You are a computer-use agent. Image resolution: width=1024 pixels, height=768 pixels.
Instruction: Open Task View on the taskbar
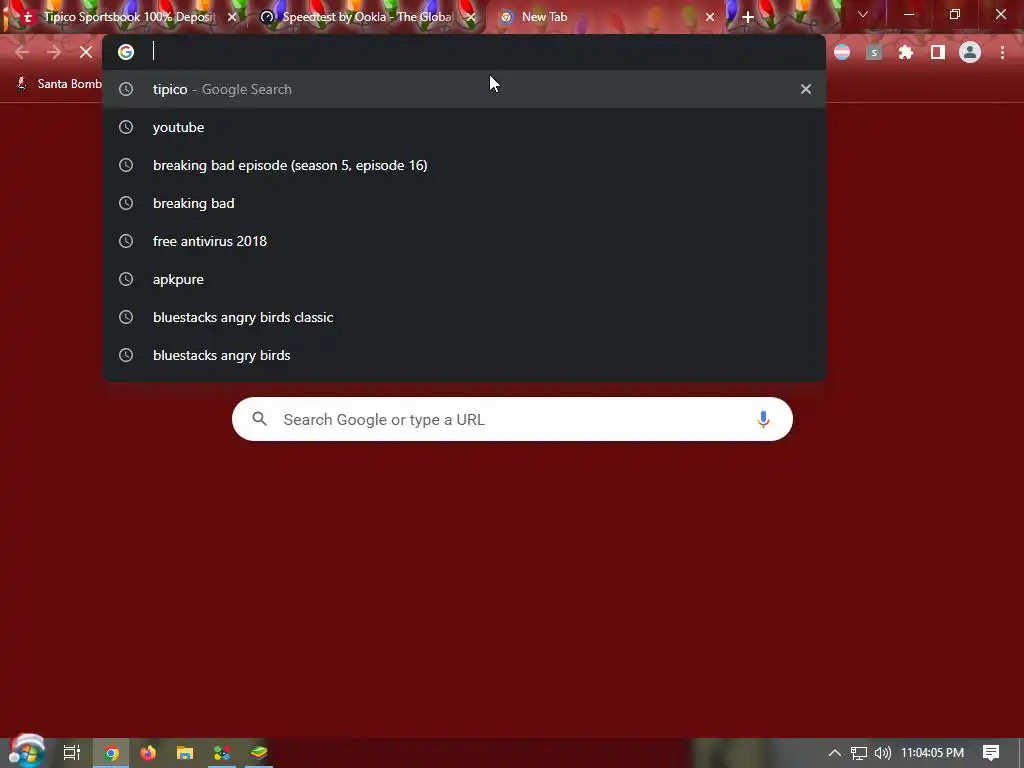tap(71, 753)
